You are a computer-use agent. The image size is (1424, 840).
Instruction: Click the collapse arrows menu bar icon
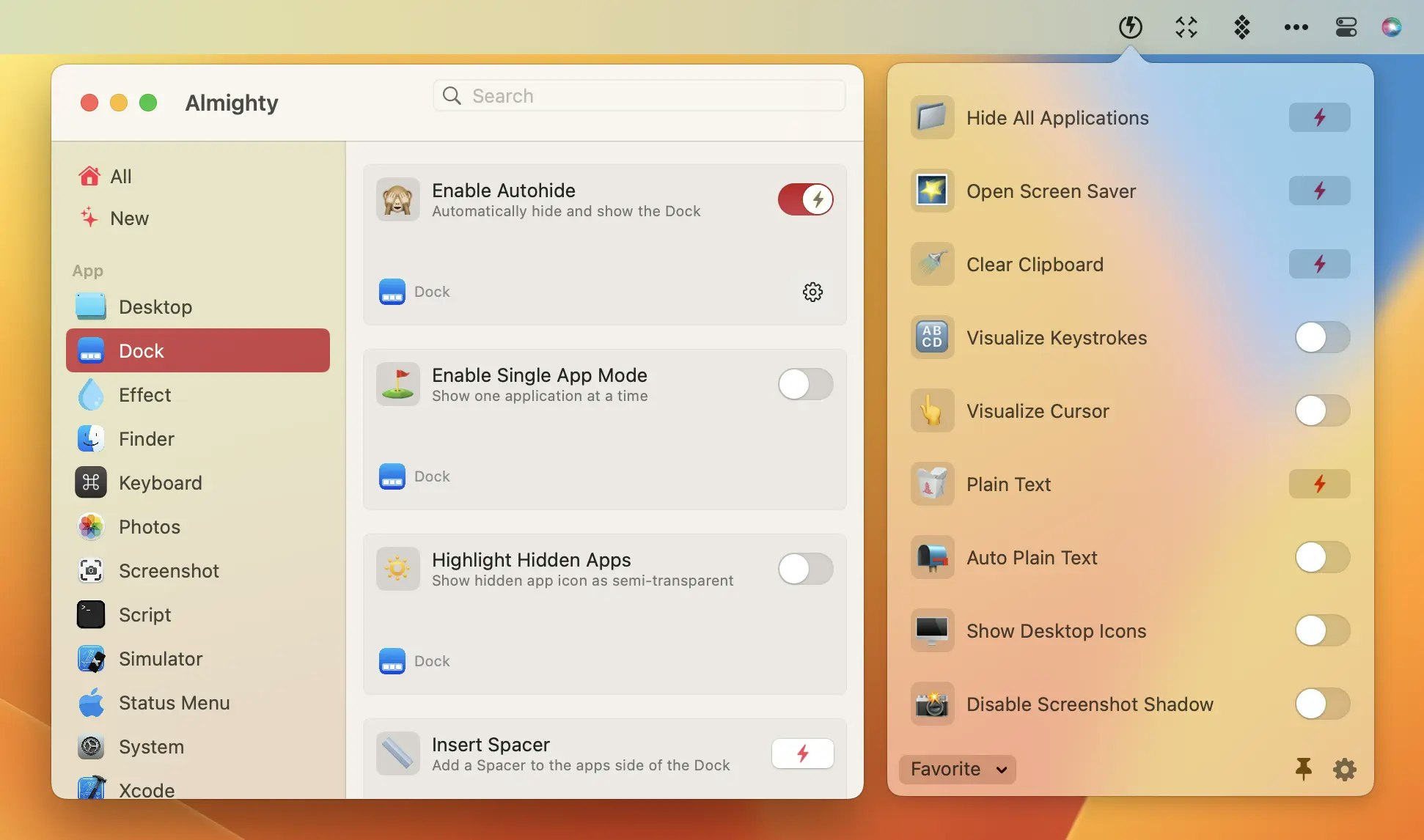click(1186, 27)
